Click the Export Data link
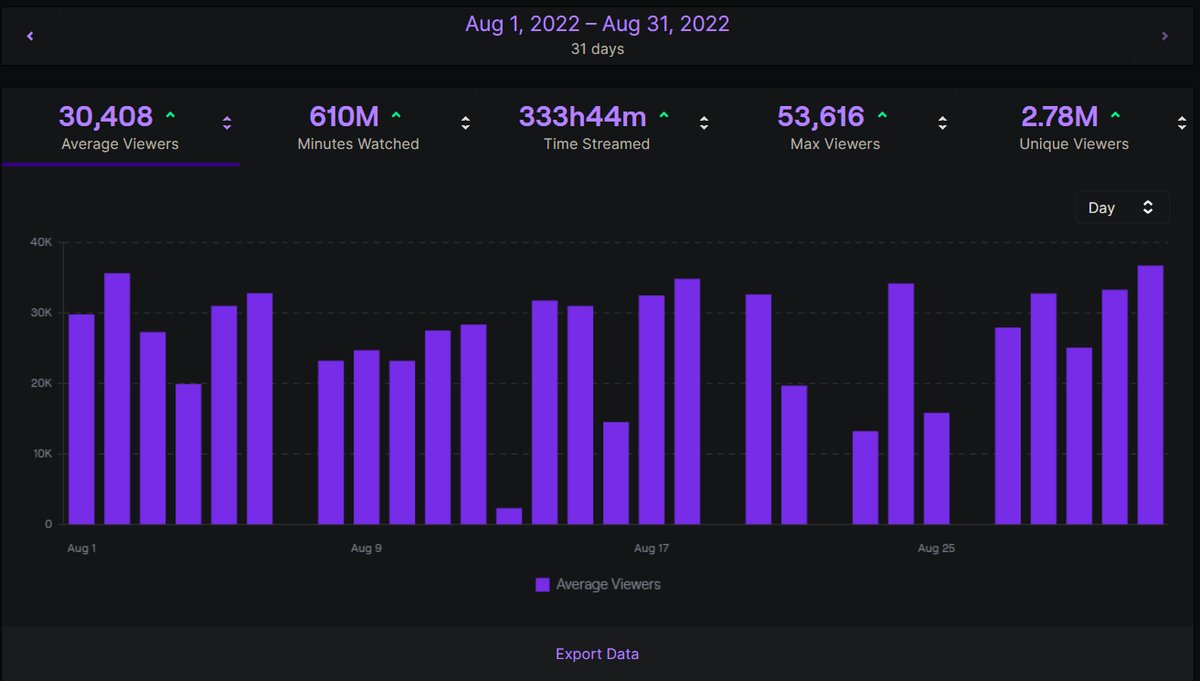This screenshot has width=1200, height=681. [597, 653]
